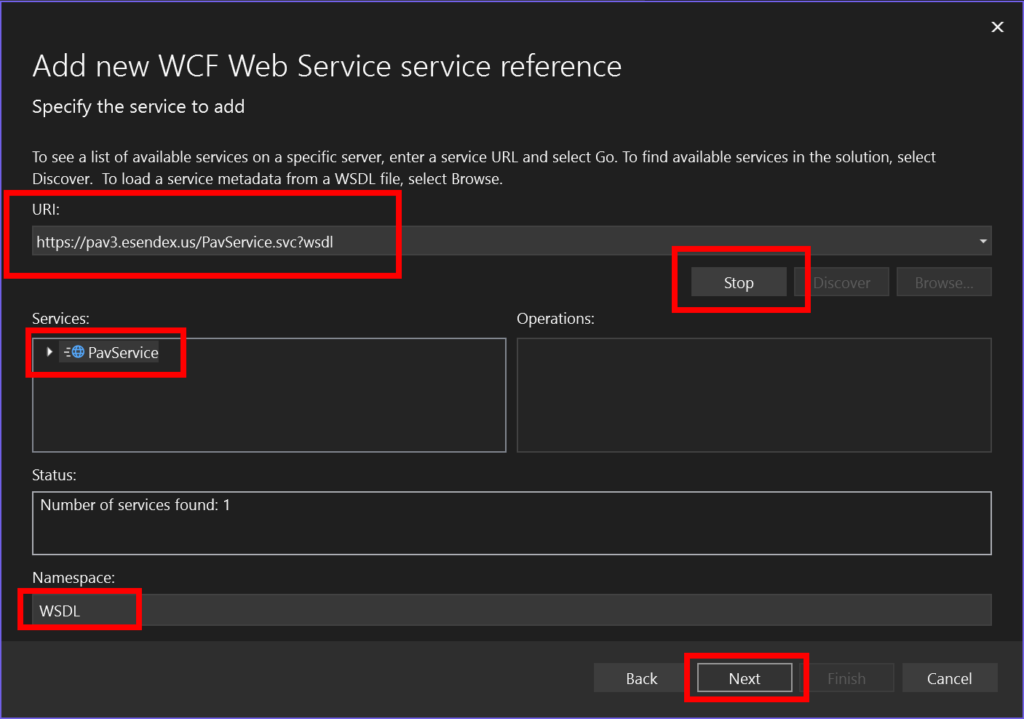1024x719 pixels.
Task: Return to previous page with Back
Action: pos(641,678)
